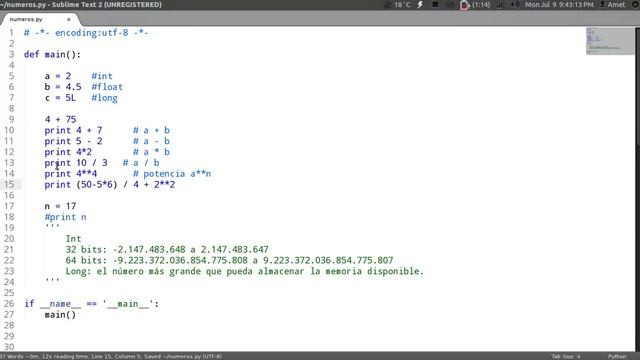Image resolution: width=640 pixels, height=360 pixels.
Task: Click the line 'n = 17'
Action: click(x=60, y=206)
